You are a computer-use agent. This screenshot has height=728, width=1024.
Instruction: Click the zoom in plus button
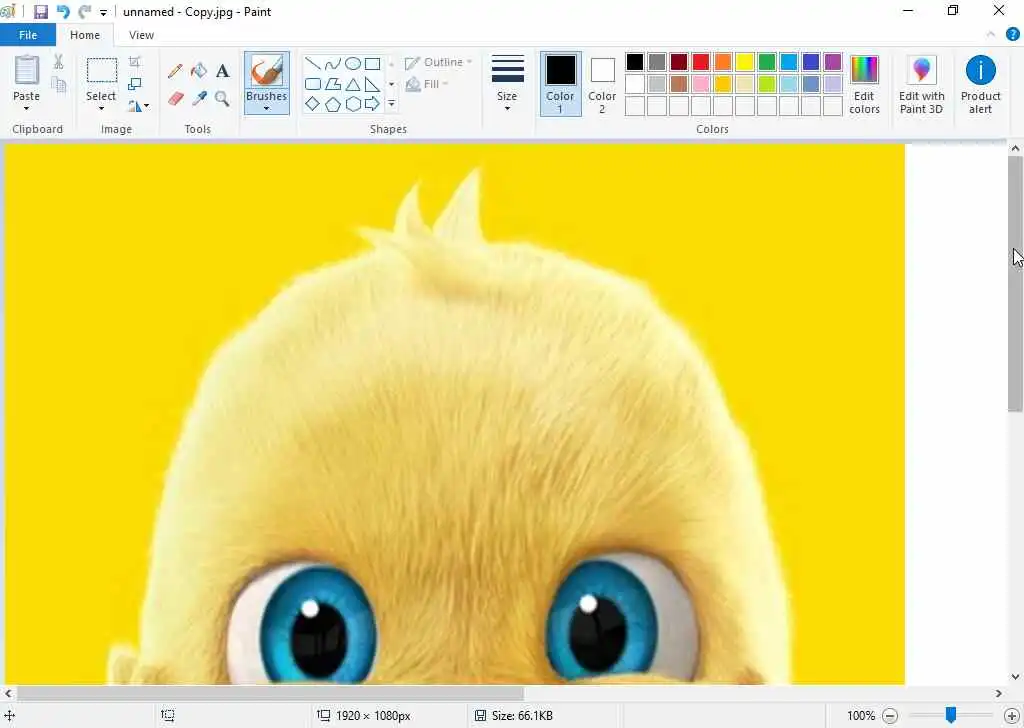1012,716
